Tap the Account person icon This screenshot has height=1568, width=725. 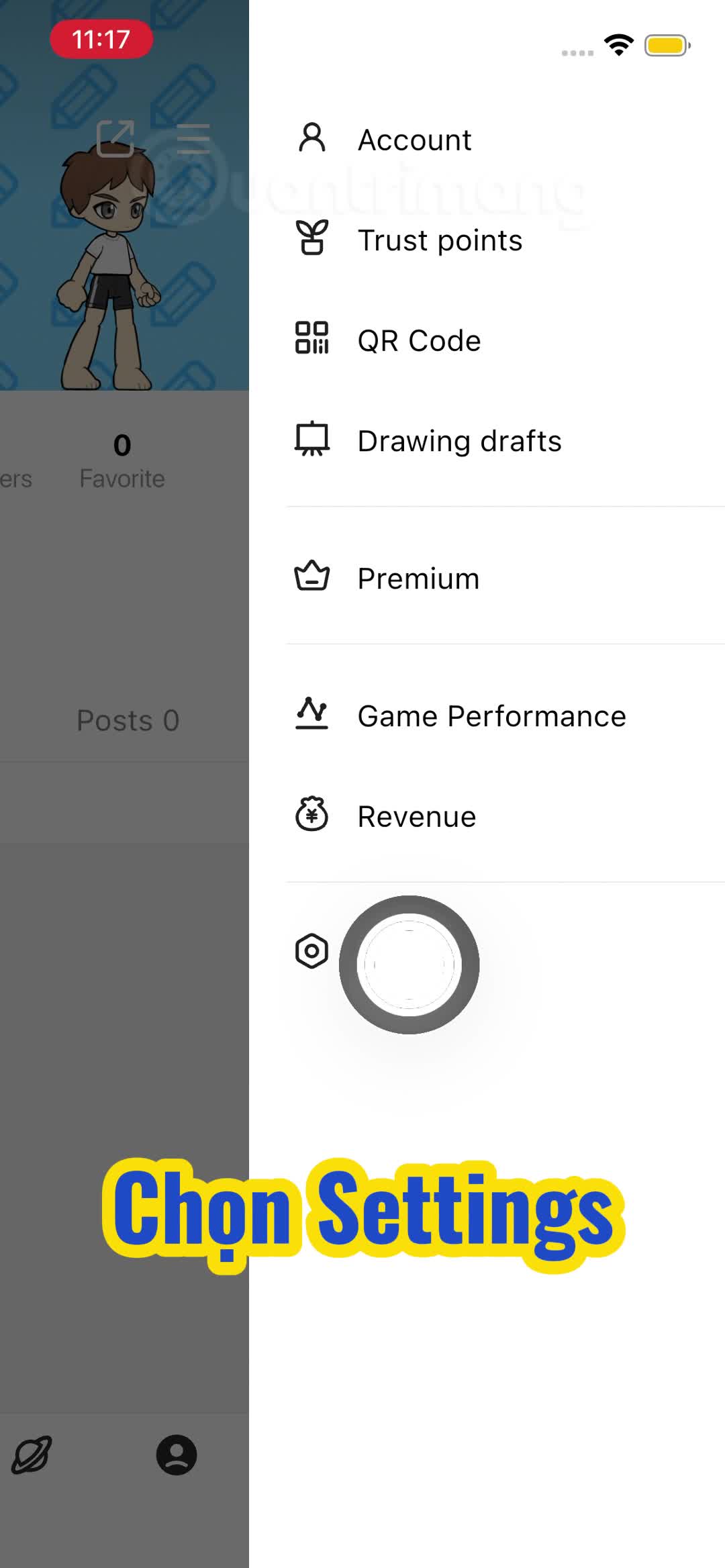[x=312, y=138]
